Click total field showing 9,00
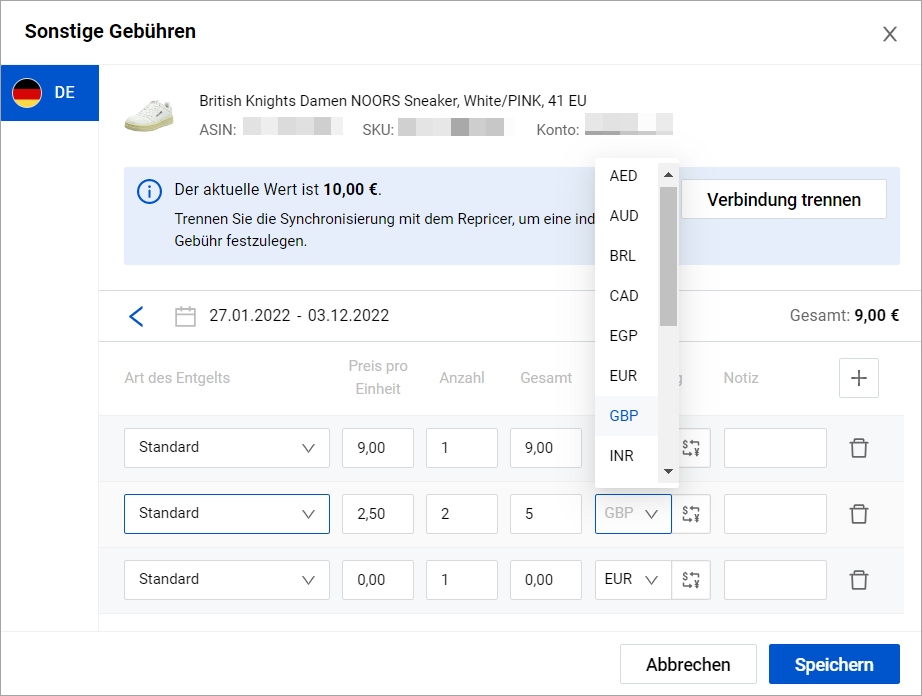This screenshot has width=922, height=696. pyautogui.click(x=546, y=448)
